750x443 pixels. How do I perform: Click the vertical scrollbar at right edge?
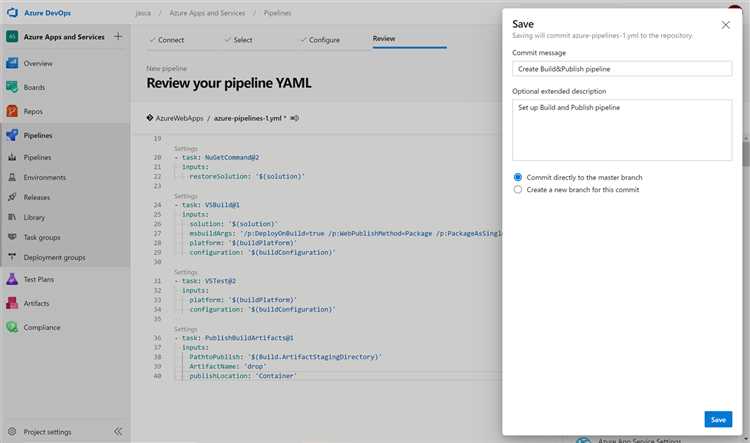pos(746,153)
